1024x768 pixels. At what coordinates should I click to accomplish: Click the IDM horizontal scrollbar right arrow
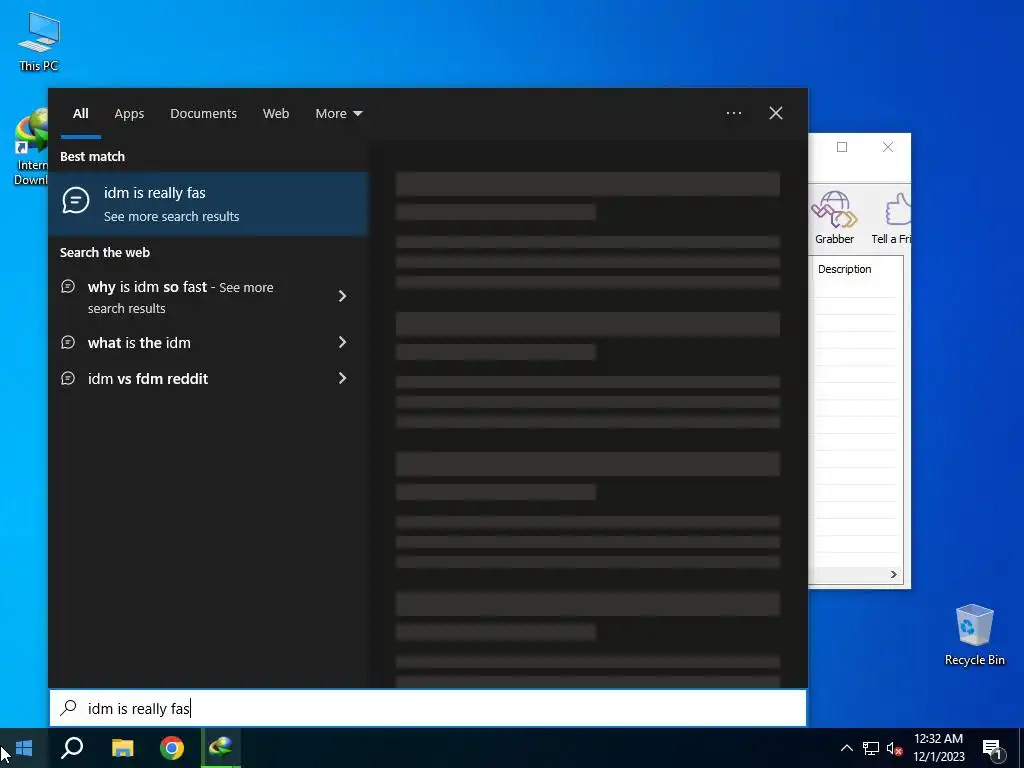(893, 575)
